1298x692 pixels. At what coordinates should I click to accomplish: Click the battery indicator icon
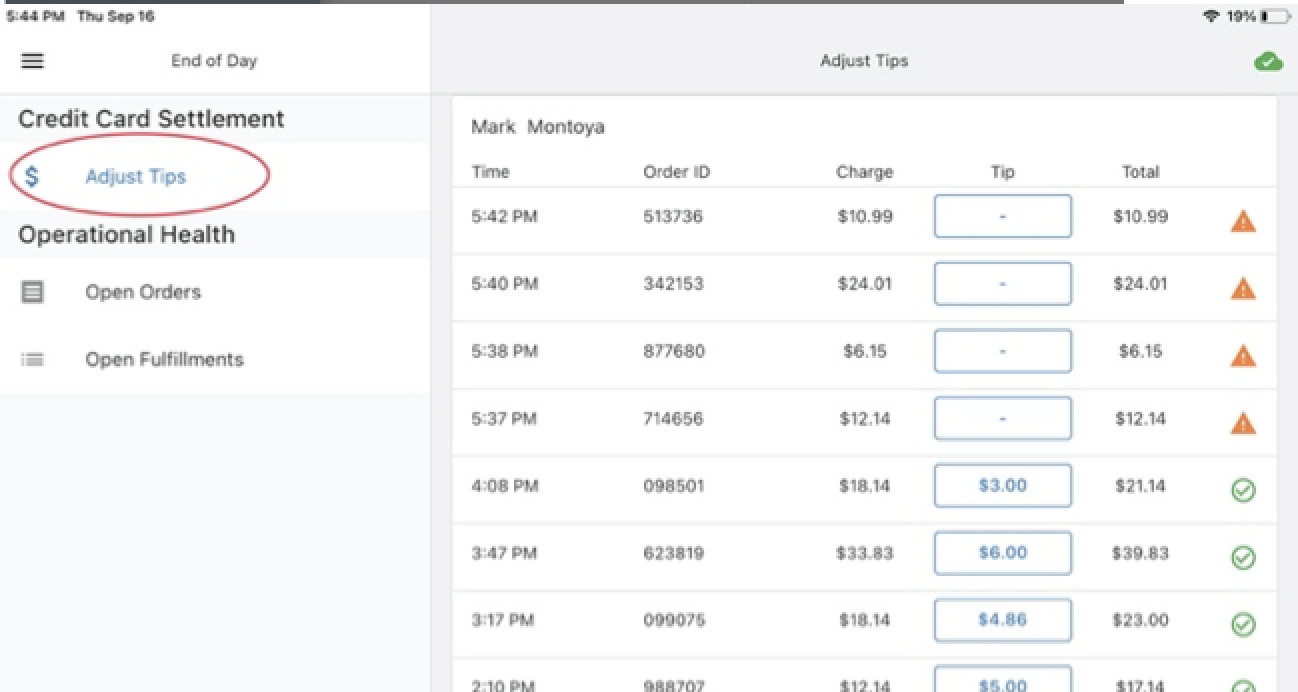click(x=1275, y=16)
